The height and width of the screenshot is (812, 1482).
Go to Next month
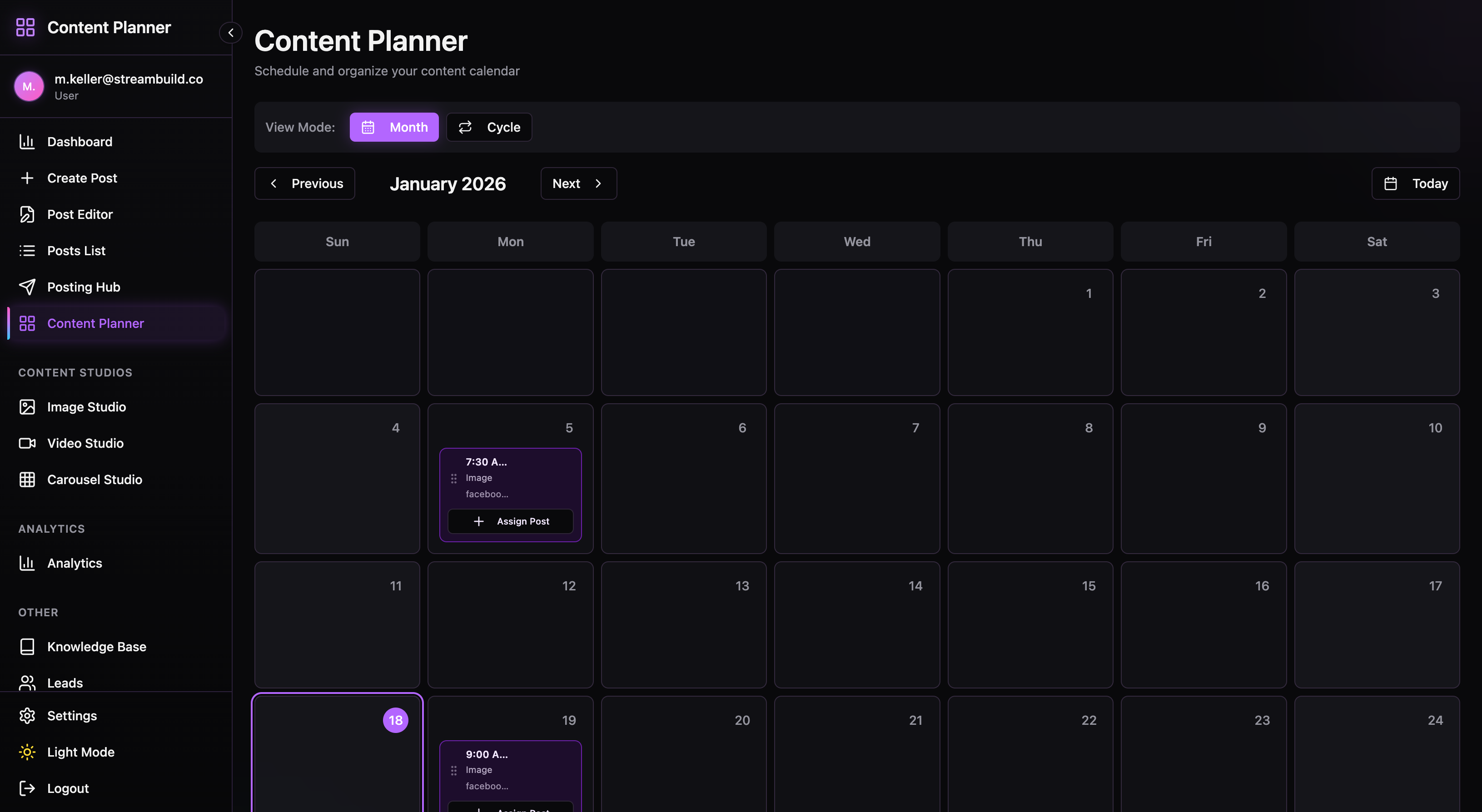tap(578, 183)
